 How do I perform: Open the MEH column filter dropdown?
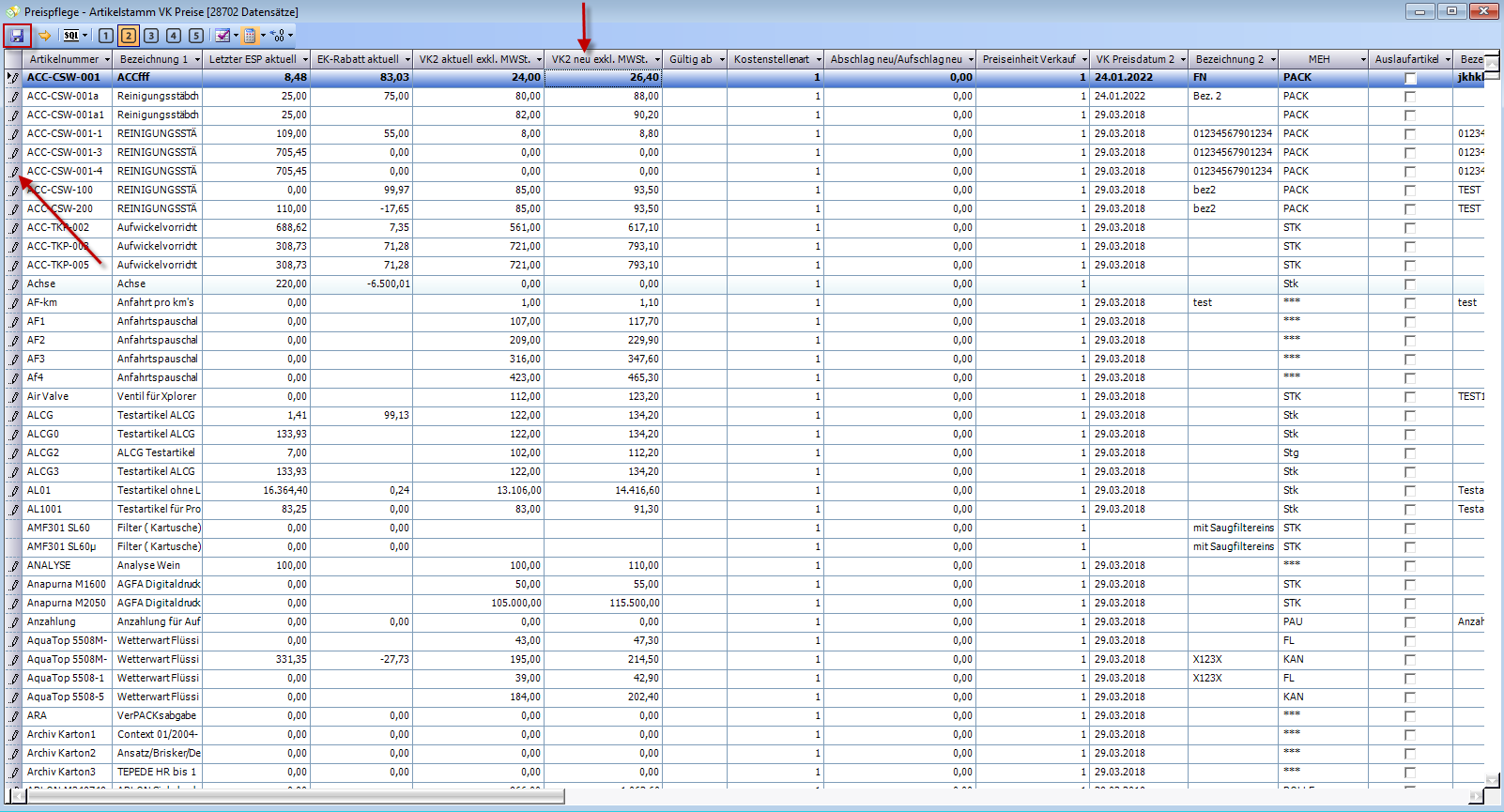pos(1363,59)
